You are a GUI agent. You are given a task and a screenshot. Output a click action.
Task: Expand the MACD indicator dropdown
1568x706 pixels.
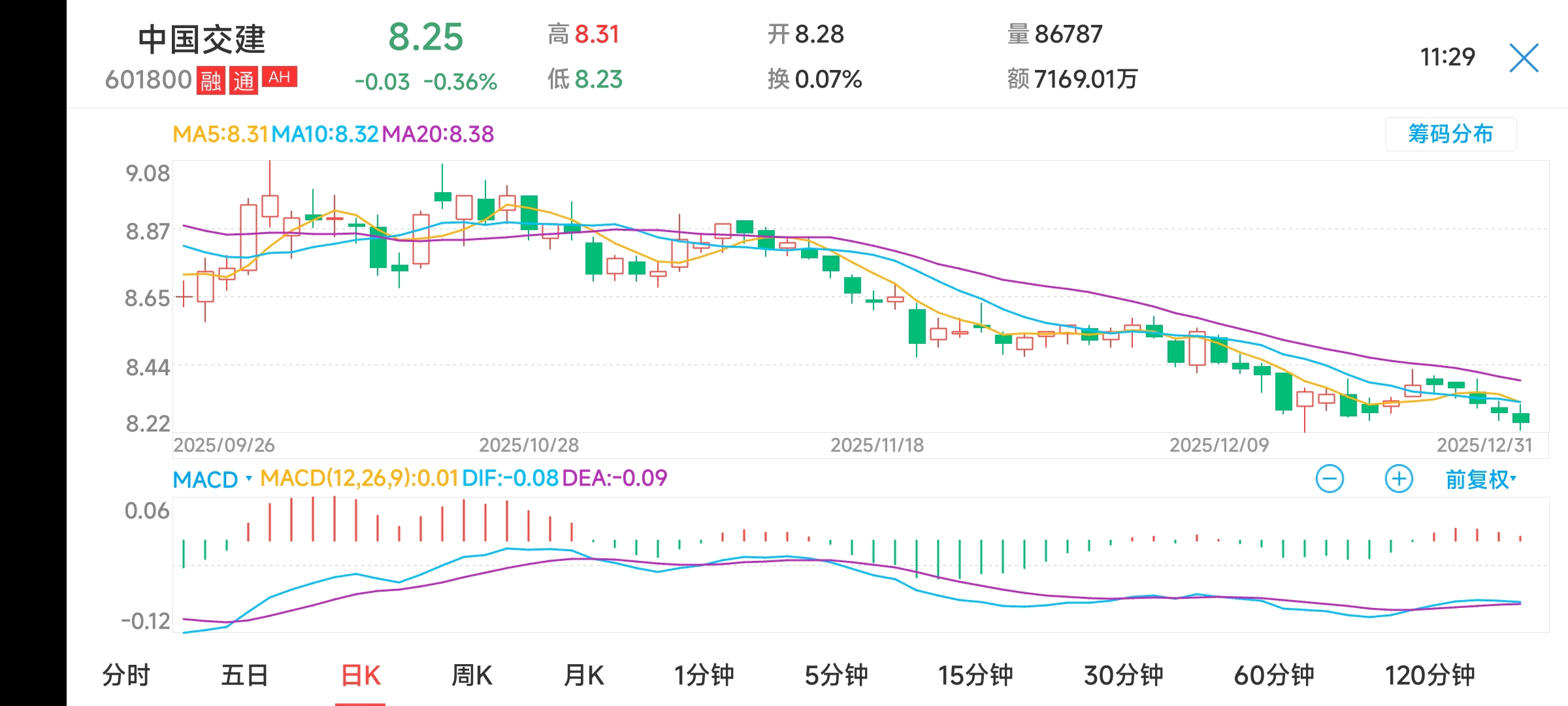click(212, 479)
